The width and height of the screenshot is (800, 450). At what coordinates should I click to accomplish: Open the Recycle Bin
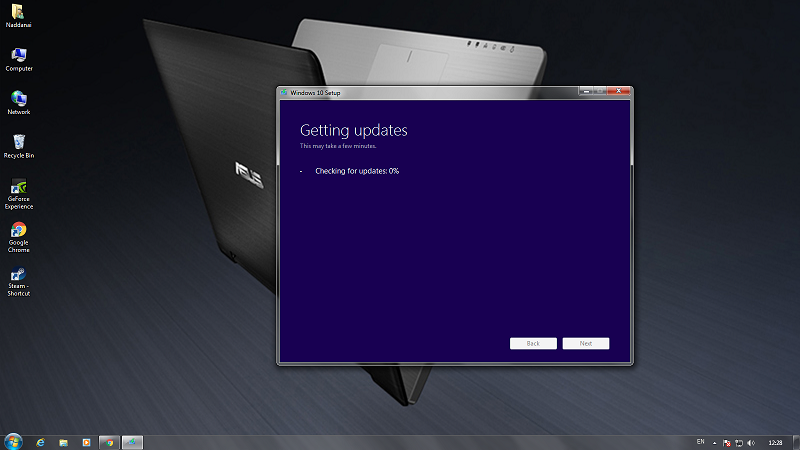[19, 146]
